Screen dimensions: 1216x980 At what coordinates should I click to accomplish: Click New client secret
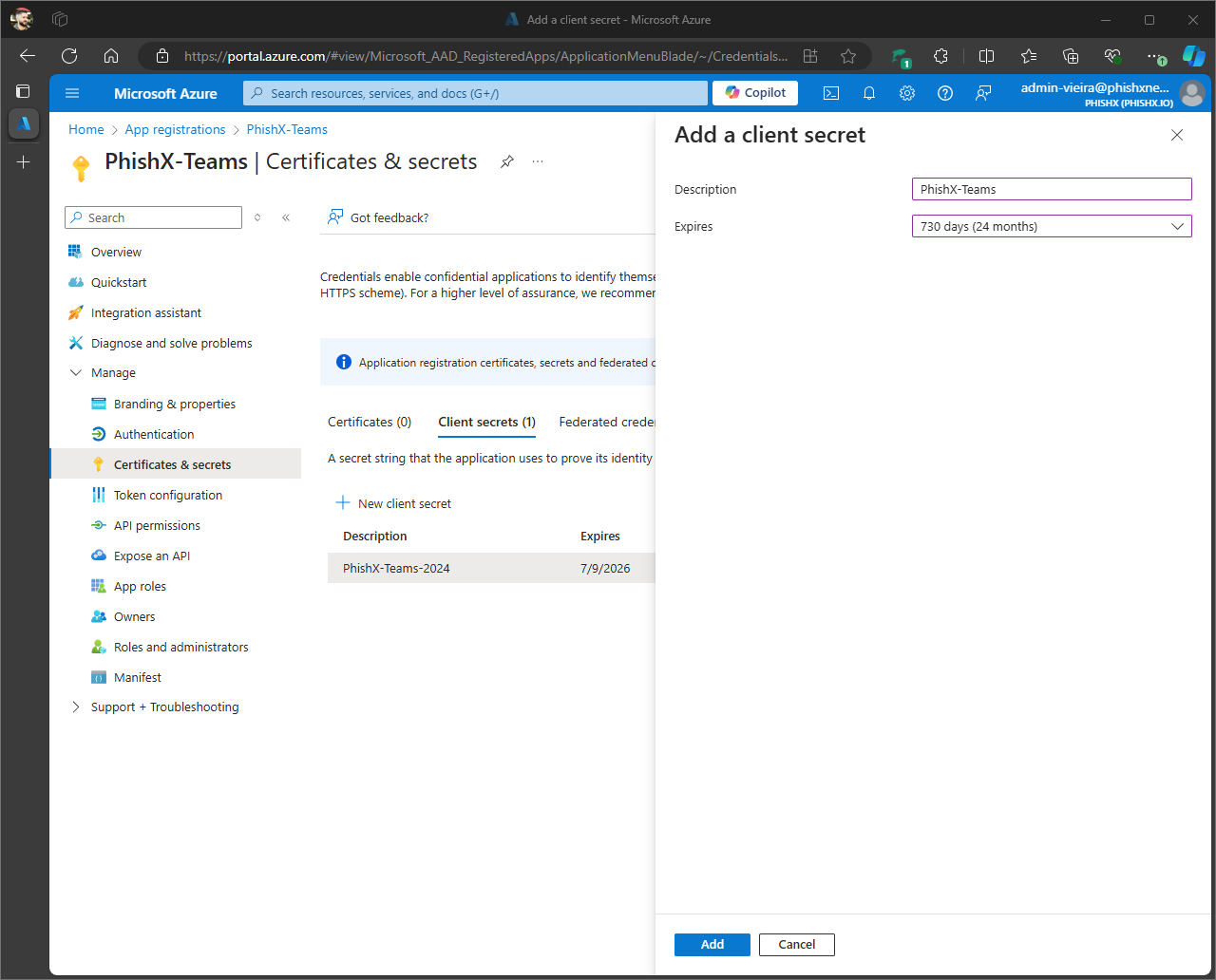point(394,503)
